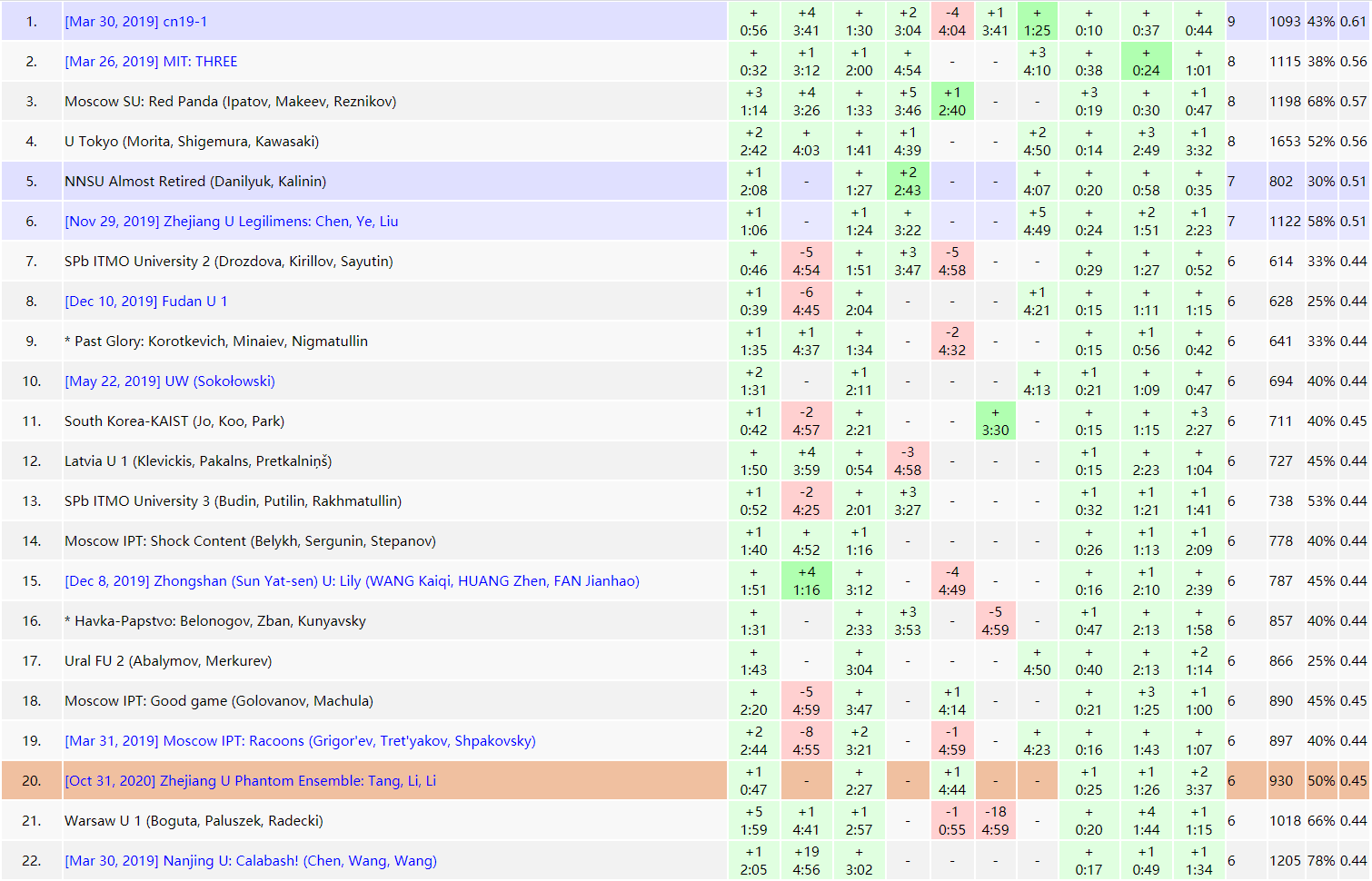Click the red -18 cell in Warsaw row
This screenshot has height=881, width=1372.
coord(995,821)
